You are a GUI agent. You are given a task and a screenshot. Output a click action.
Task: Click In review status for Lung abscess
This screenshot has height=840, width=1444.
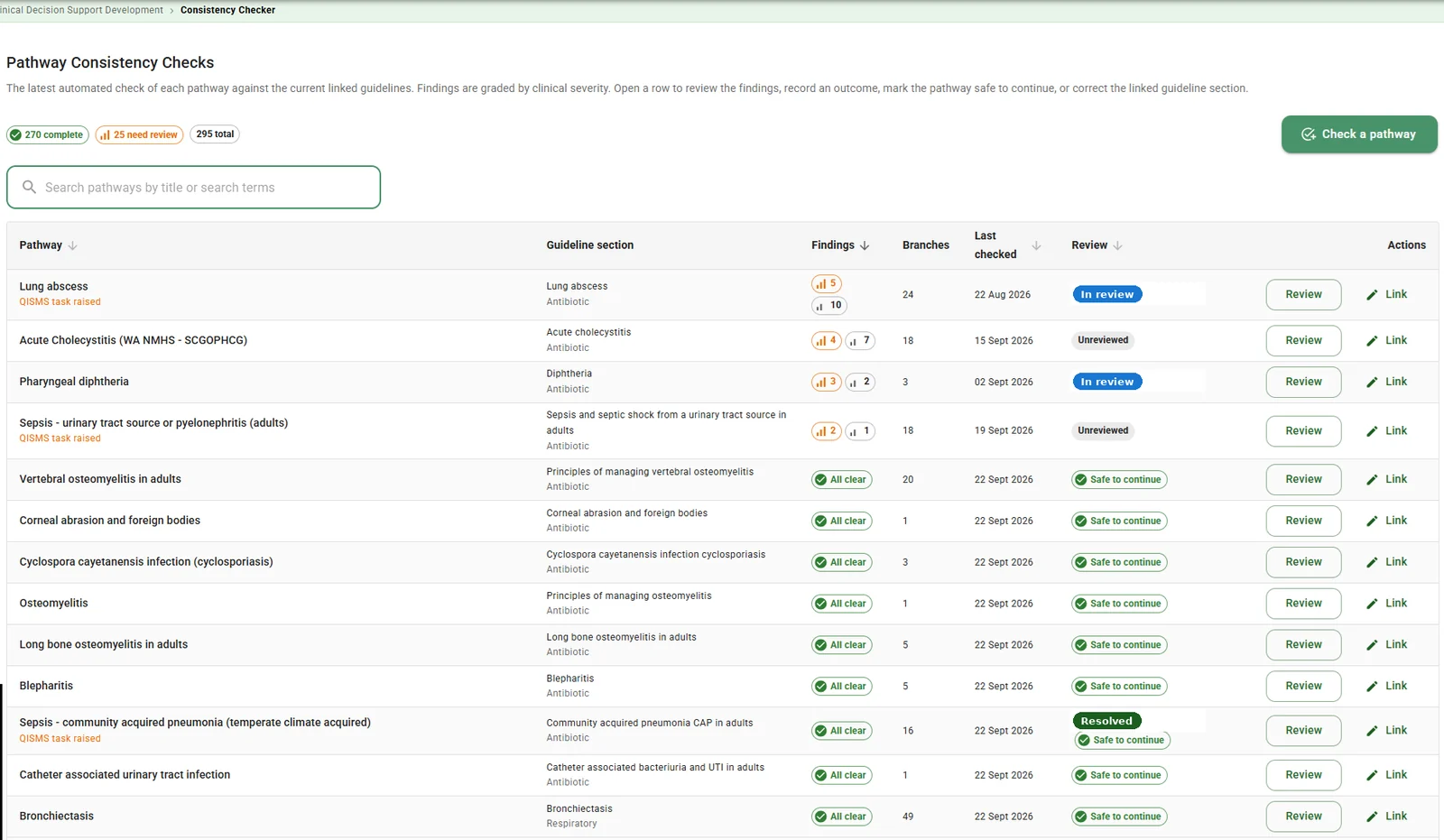pyautogui.click(x=1107, y=294)
